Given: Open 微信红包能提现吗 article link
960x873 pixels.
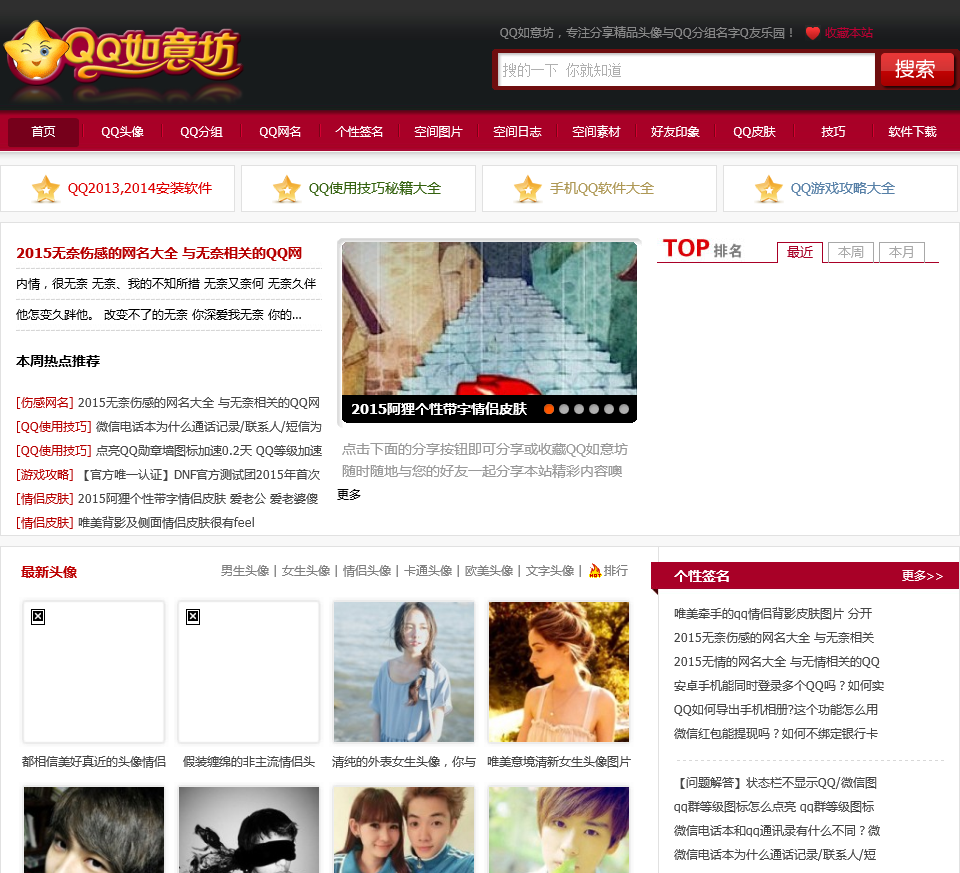Looking at the screenshot, I should [776, 734].
